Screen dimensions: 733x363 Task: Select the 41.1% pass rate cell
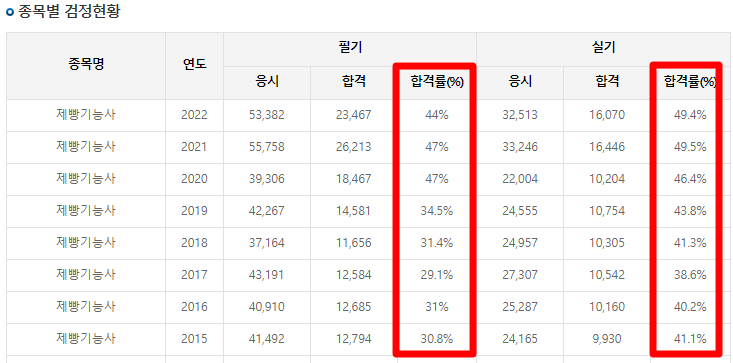tap(691, 339)
